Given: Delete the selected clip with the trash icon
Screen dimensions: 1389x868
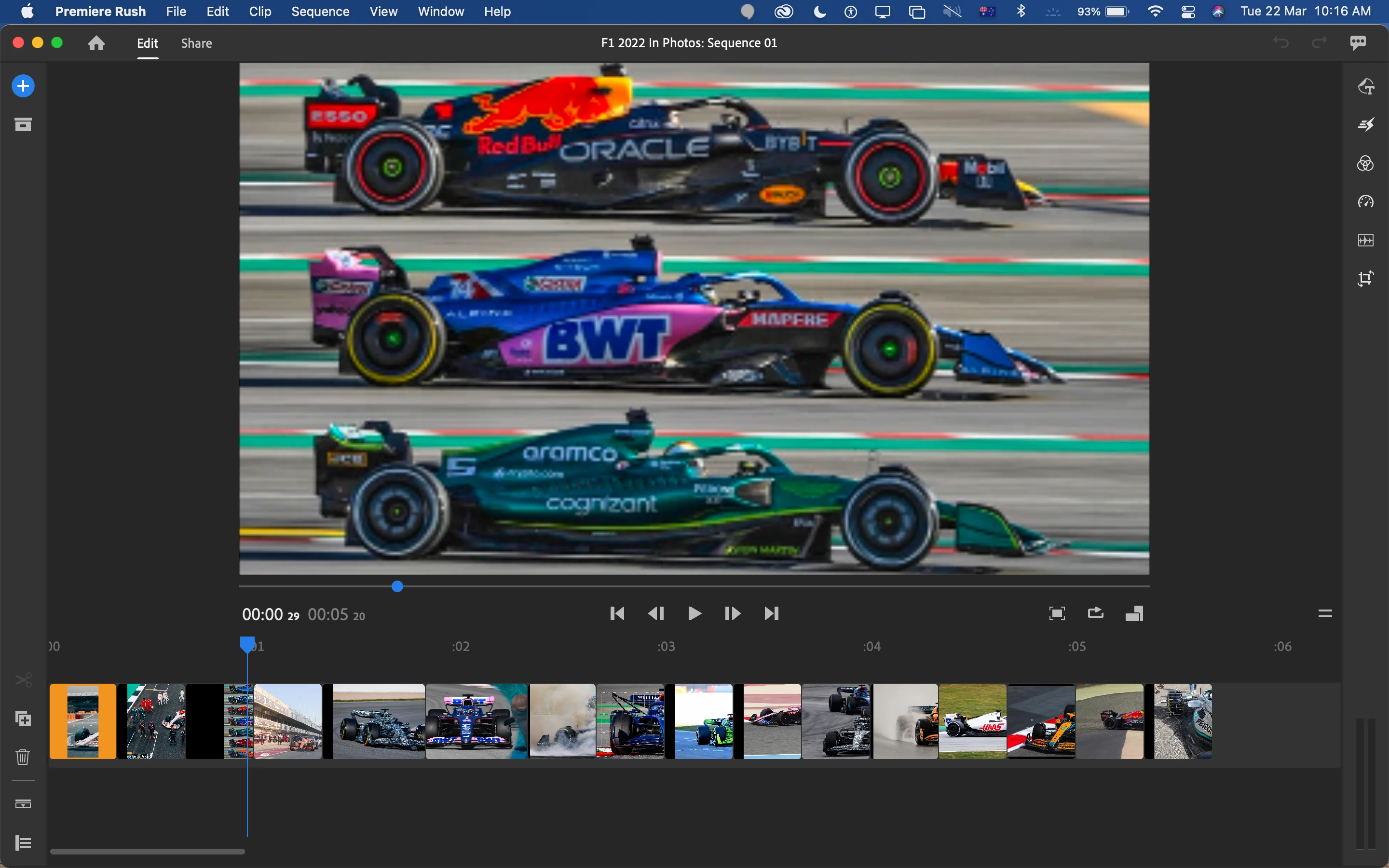Looking at the screenshot, I should pyautogui.click(x=23, y=757).
